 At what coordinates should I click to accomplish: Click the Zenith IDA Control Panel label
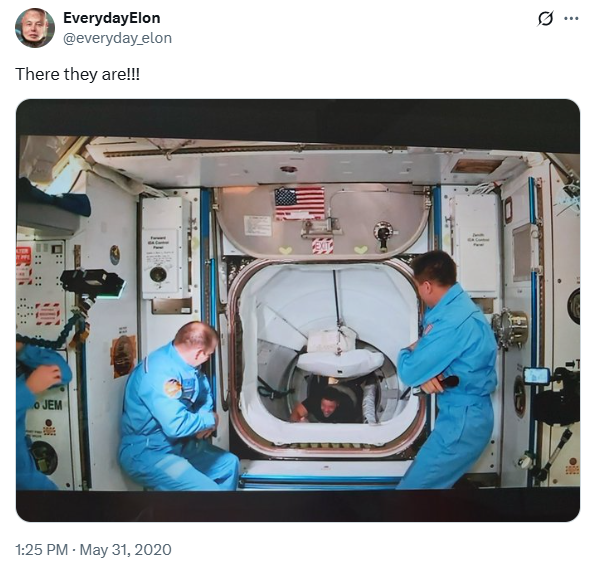[x=478, y=240]
